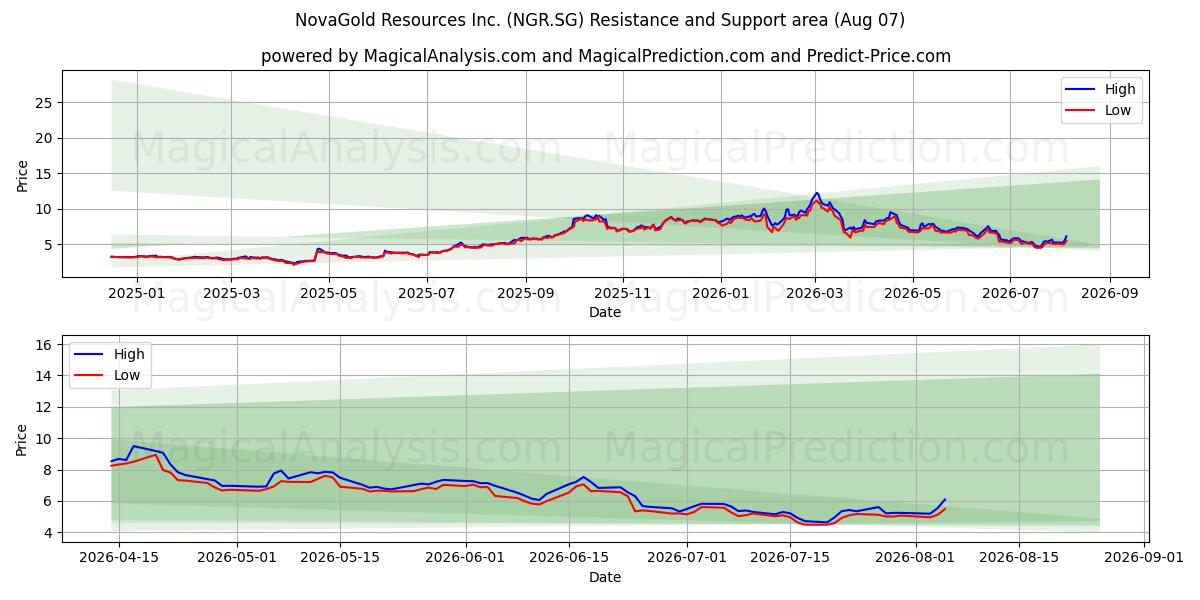Image resolution: width=1200 pixels, height=600 pixels.
Task: Click the '14' y-axis label on the bottom chart
Action: [x=46, y=376]
